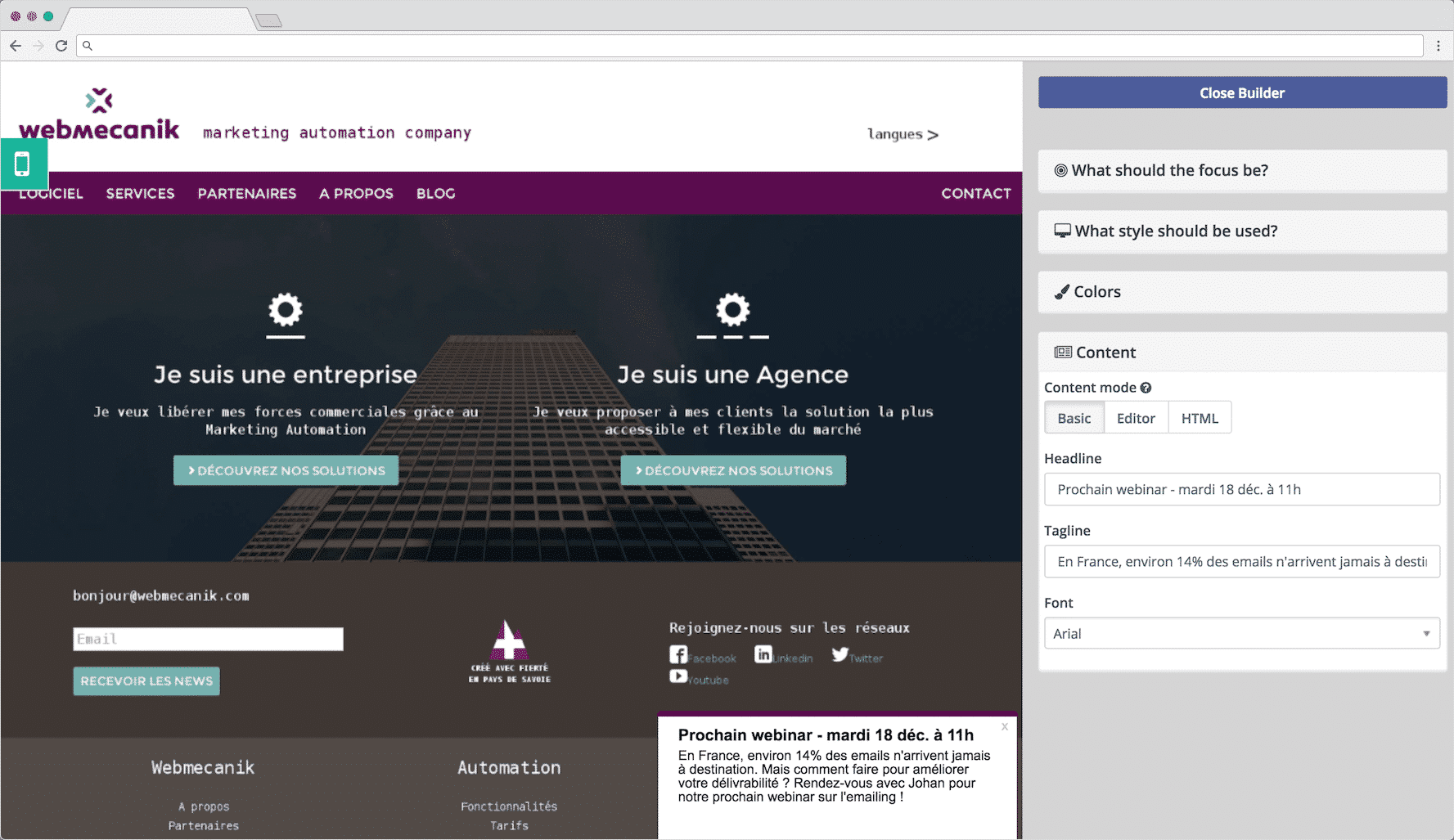Open the SERVICES menu item
1454x840 pixels.
pos(140,194)
